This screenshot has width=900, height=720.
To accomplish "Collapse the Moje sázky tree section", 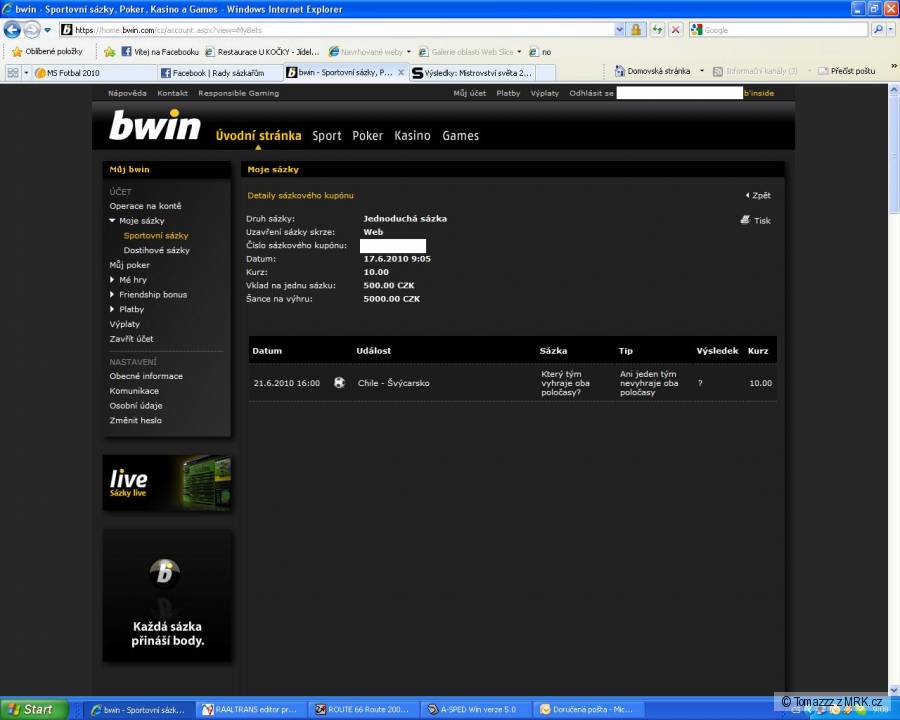I will tap(113, 221).
